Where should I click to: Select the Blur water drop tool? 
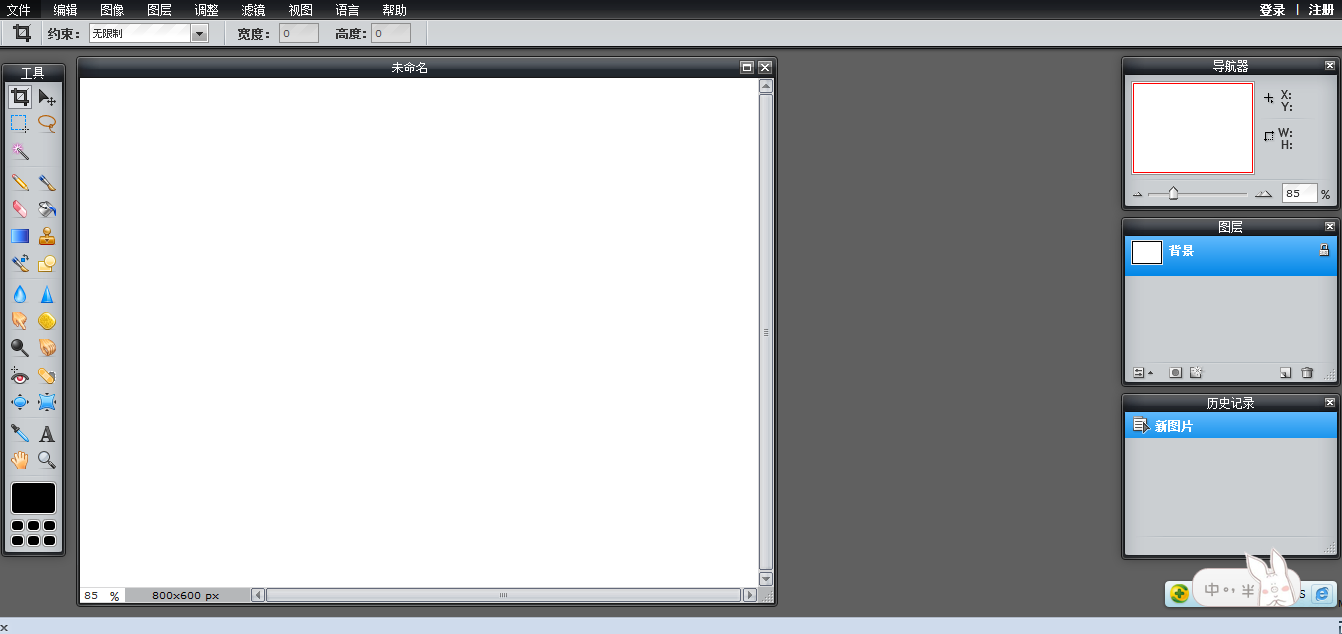(20, 294)
